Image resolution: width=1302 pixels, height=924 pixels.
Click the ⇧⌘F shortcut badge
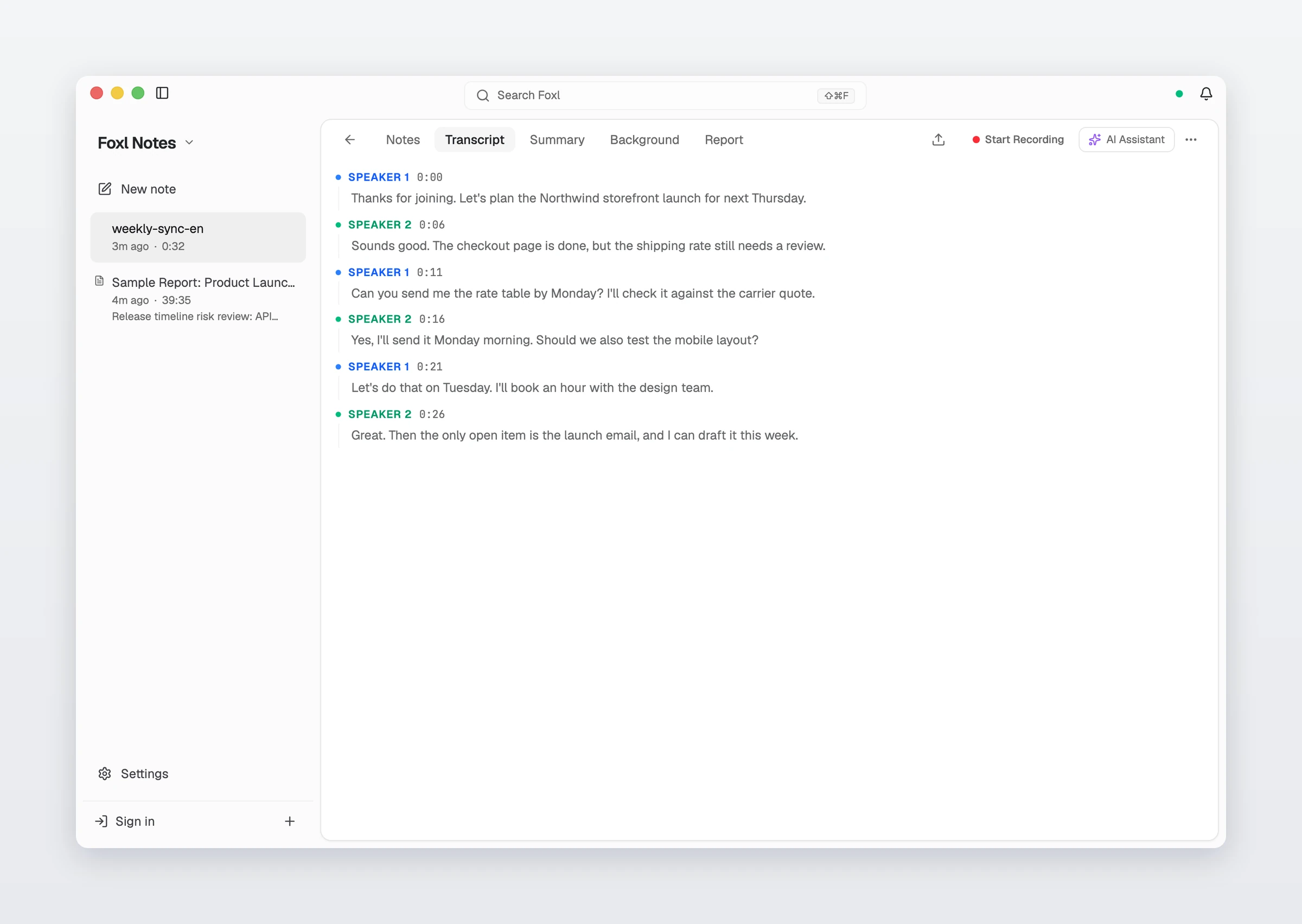[835, 95]
